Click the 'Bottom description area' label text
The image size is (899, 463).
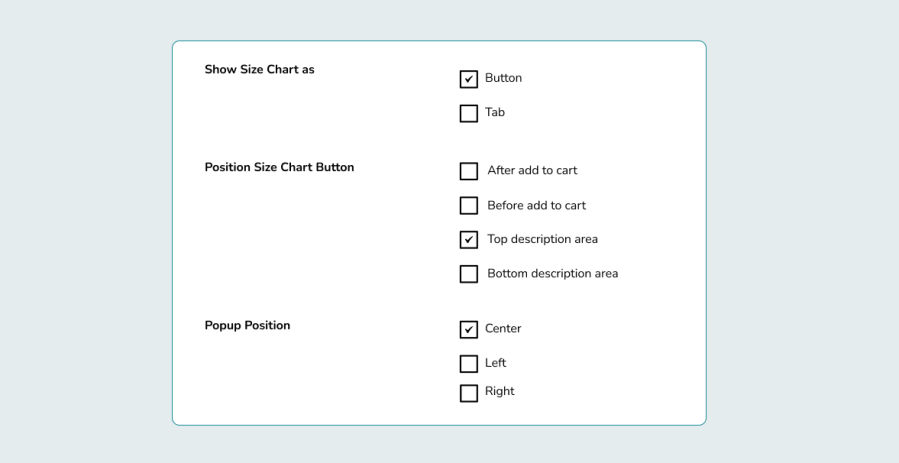(552, 273)
